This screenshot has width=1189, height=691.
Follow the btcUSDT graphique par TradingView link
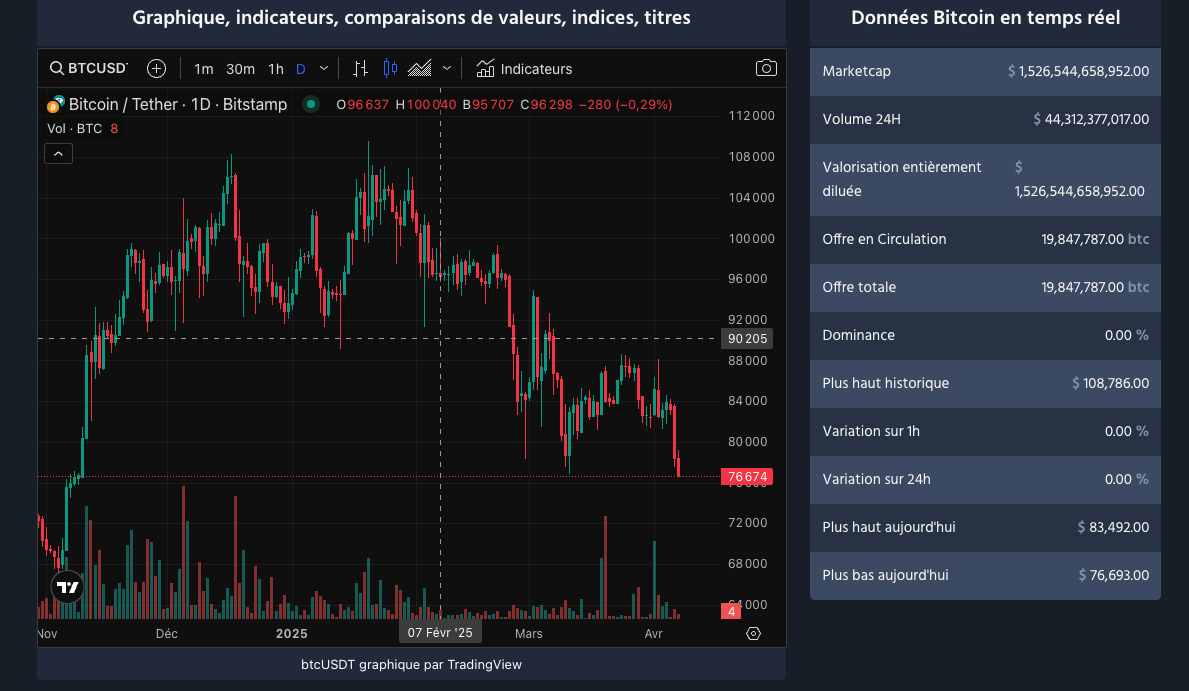pos(411,664)
